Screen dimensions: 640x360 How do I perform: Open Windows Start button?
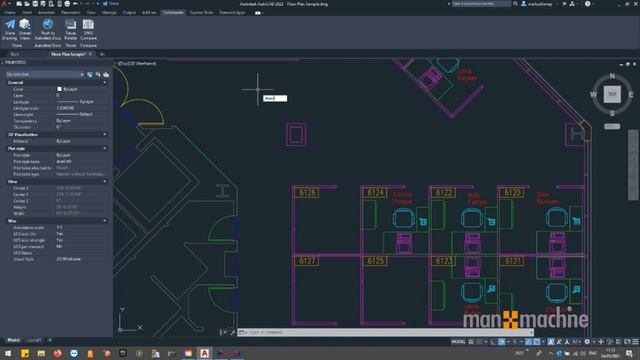click(8, 353)
